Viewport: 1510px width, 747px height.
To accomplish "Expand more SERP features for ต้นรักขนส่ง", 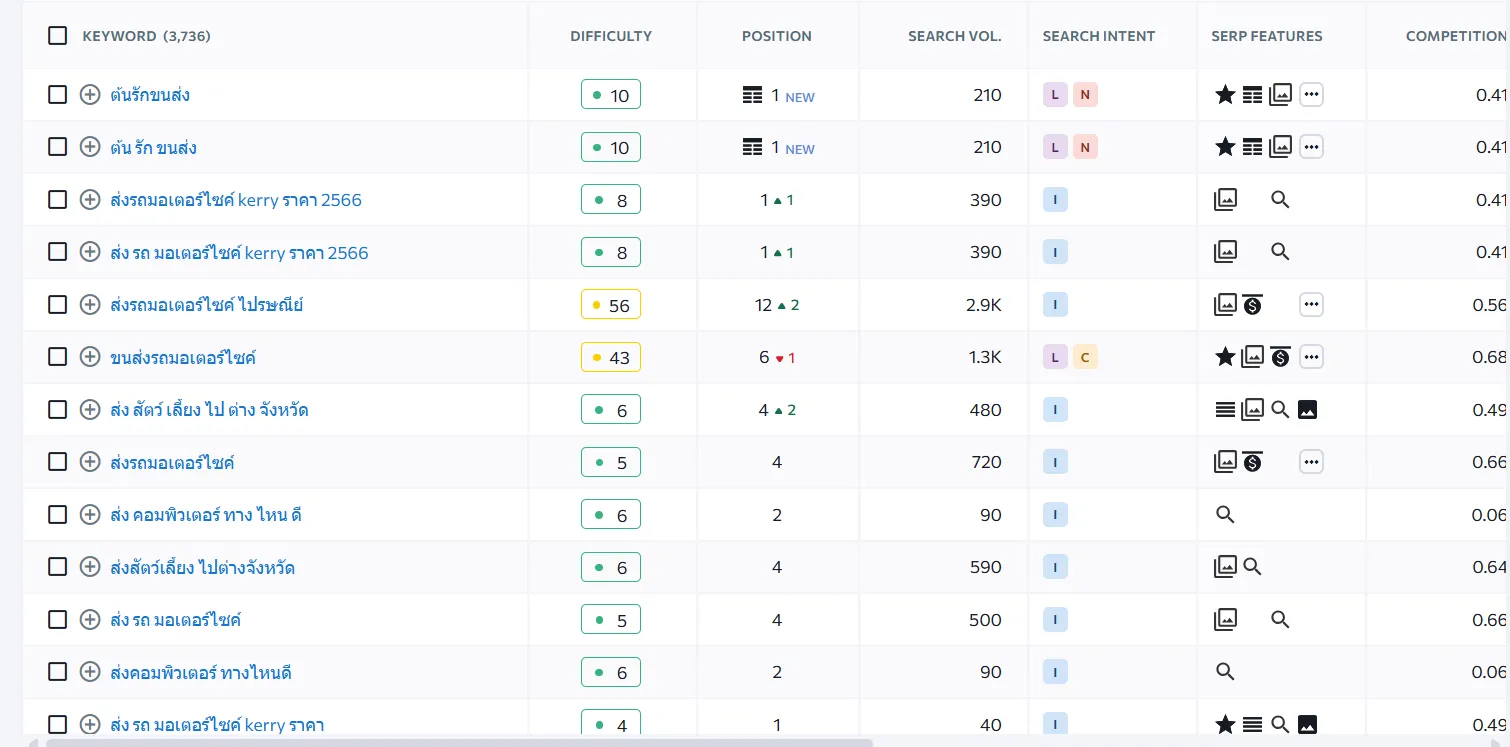I will coord(1311,95).
